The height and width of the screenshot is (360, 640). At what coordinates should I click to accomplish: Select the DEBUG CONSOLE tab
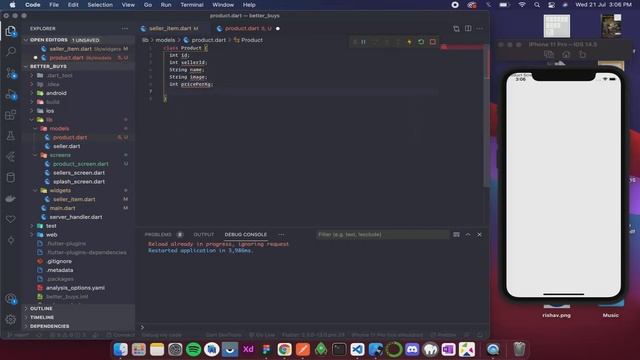[x=245, y=235]
